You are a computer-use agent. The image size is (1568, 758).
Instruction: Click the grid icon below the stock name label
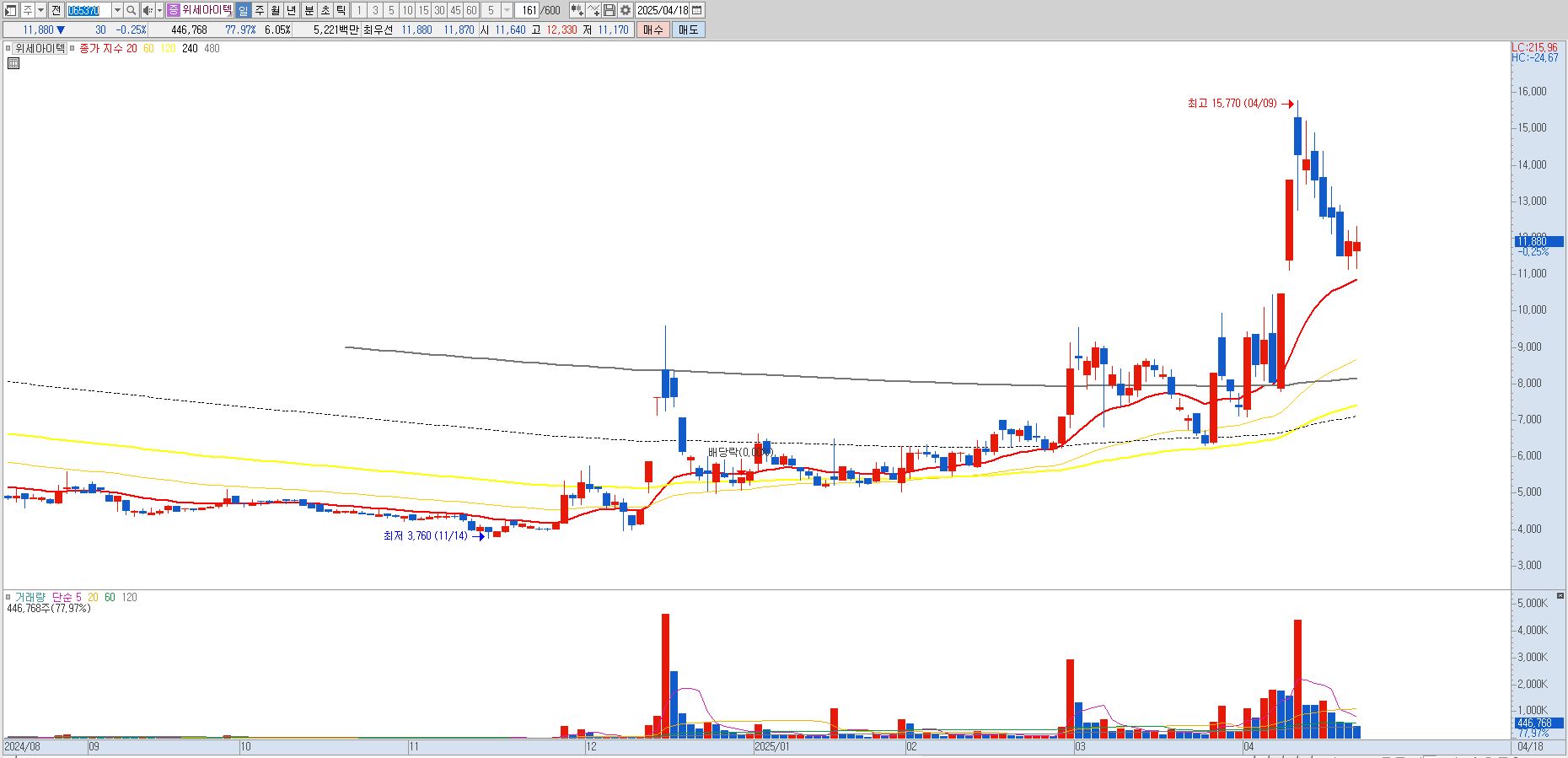coord(13,62)
